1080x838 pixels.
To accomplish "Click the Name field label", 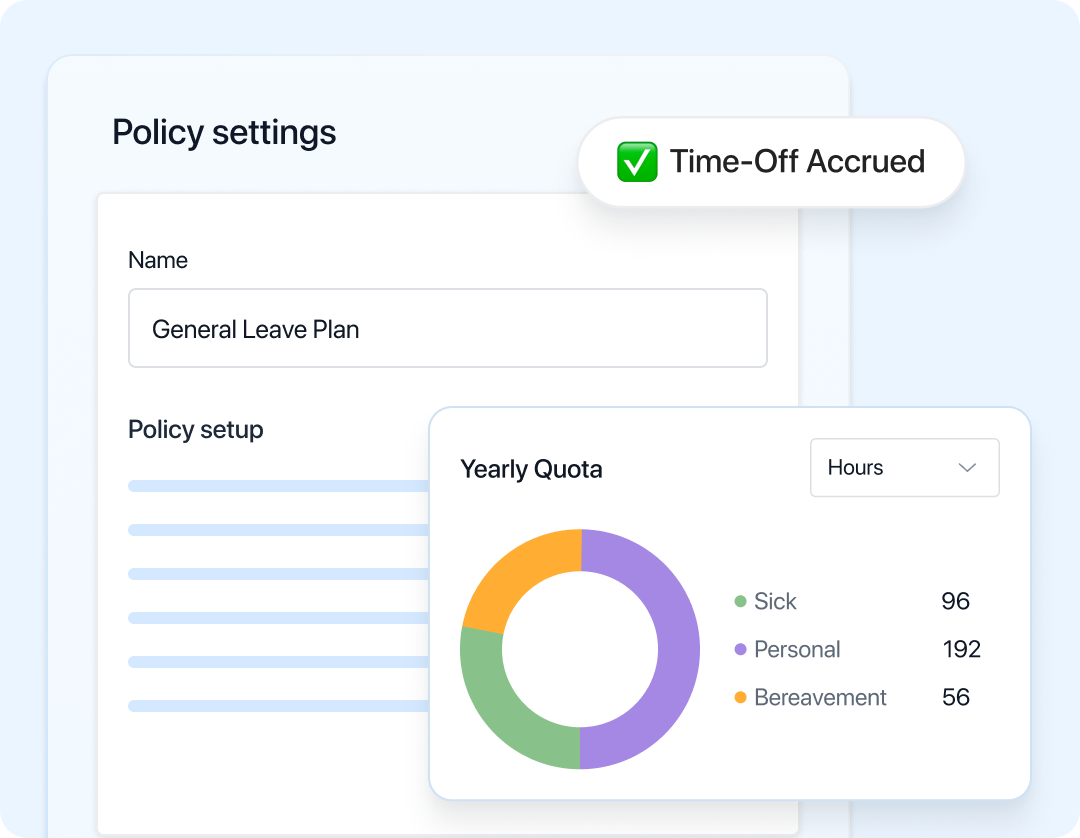I will [x=158, y=260].
